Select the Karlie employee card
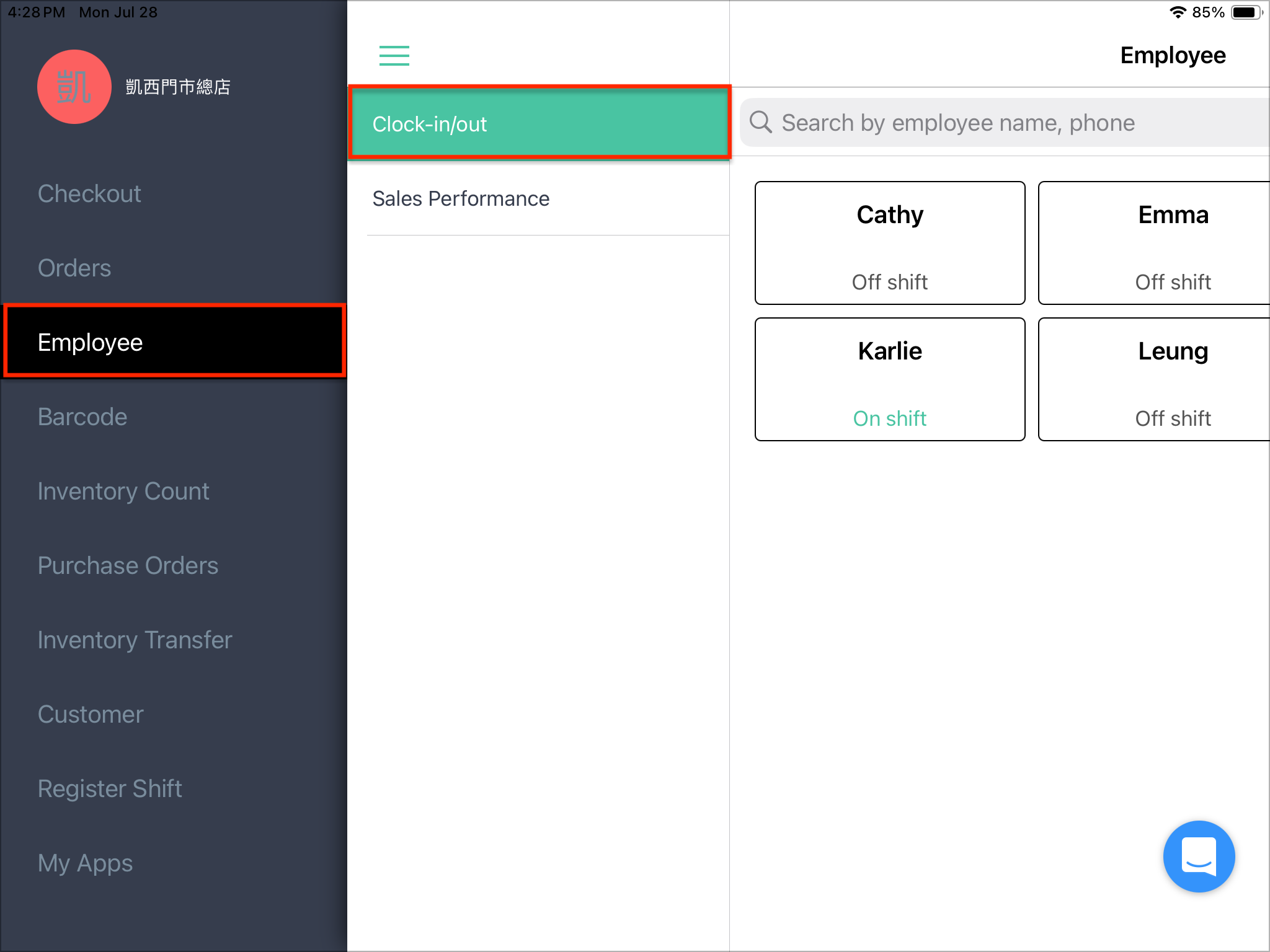The height and width of the screenshot is (952, 1270). tap(890, 379)
